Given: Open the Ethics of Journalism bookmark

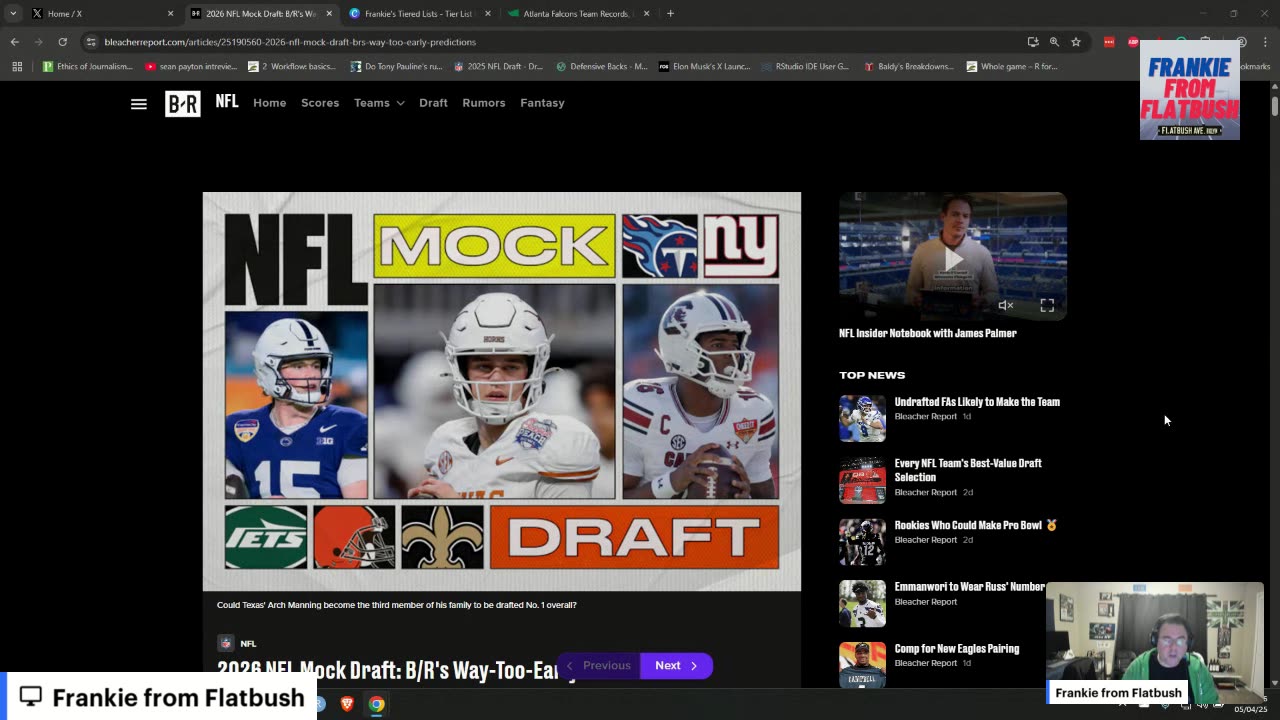Looking at the screenshot, I should (x=87, y=67).
